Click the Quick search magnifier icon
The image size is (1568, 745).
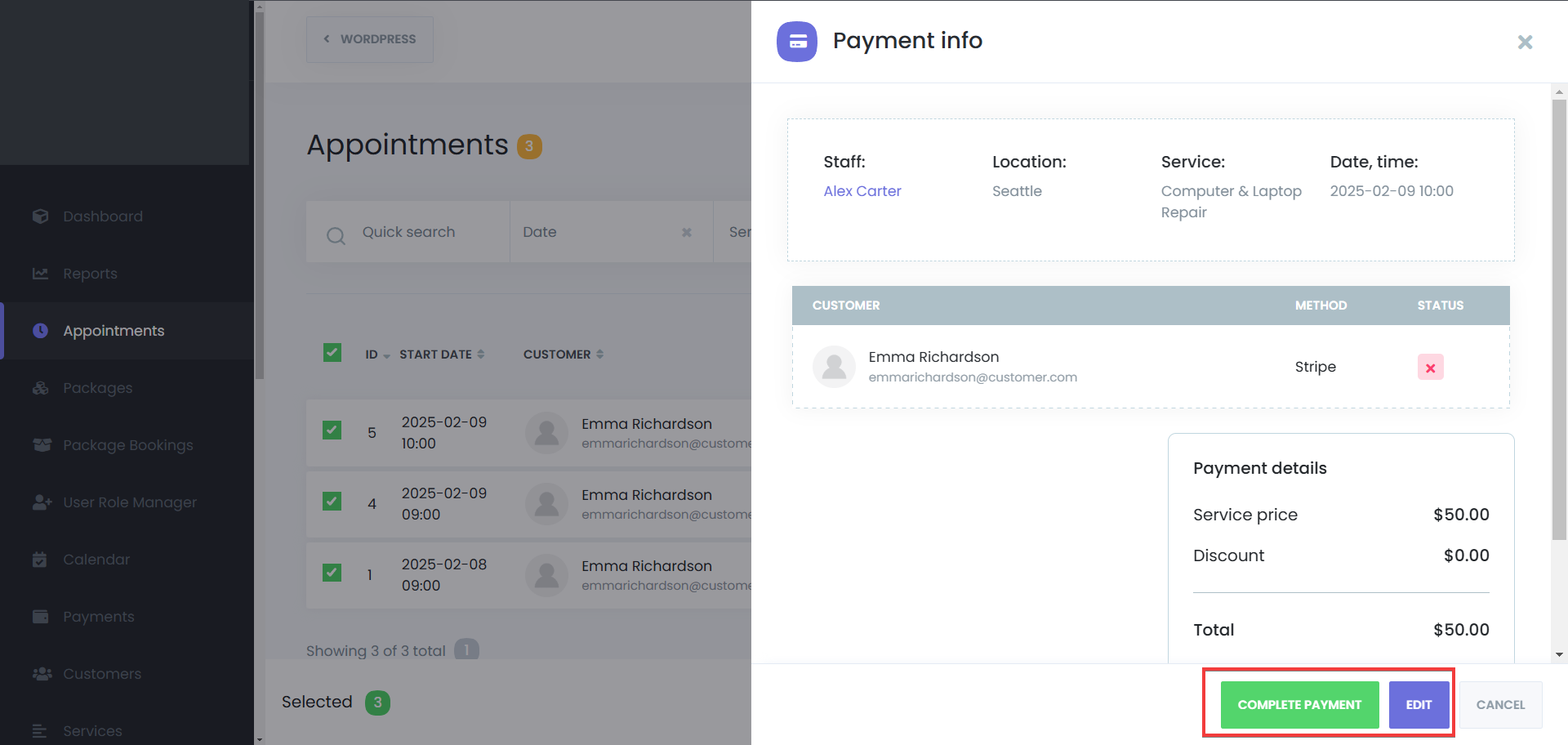coord(336,236)
